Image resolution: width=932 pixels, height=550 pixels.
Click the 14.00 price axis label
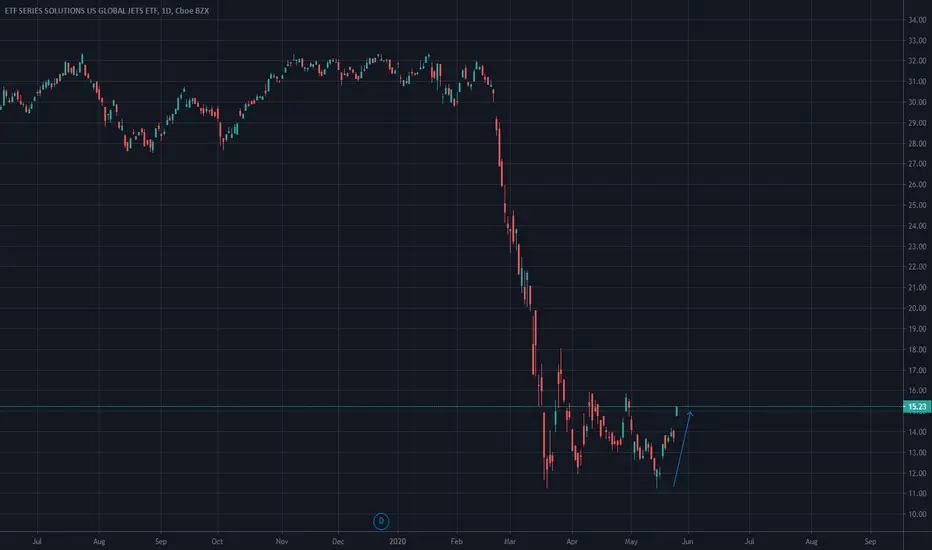click(917, 432)
